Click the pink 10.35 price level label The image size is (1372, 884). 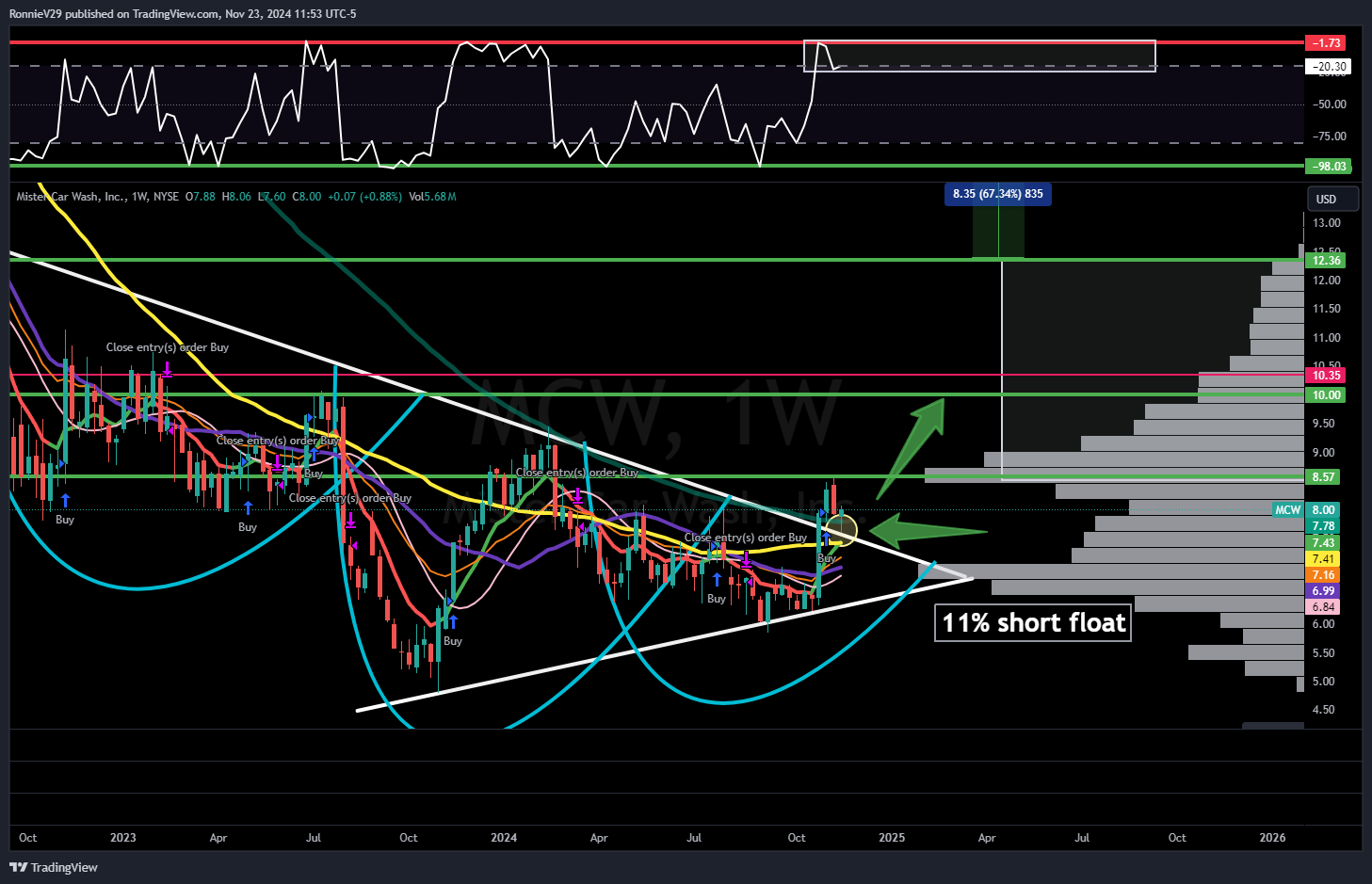pyautogui.click(x=1326, y=376)
